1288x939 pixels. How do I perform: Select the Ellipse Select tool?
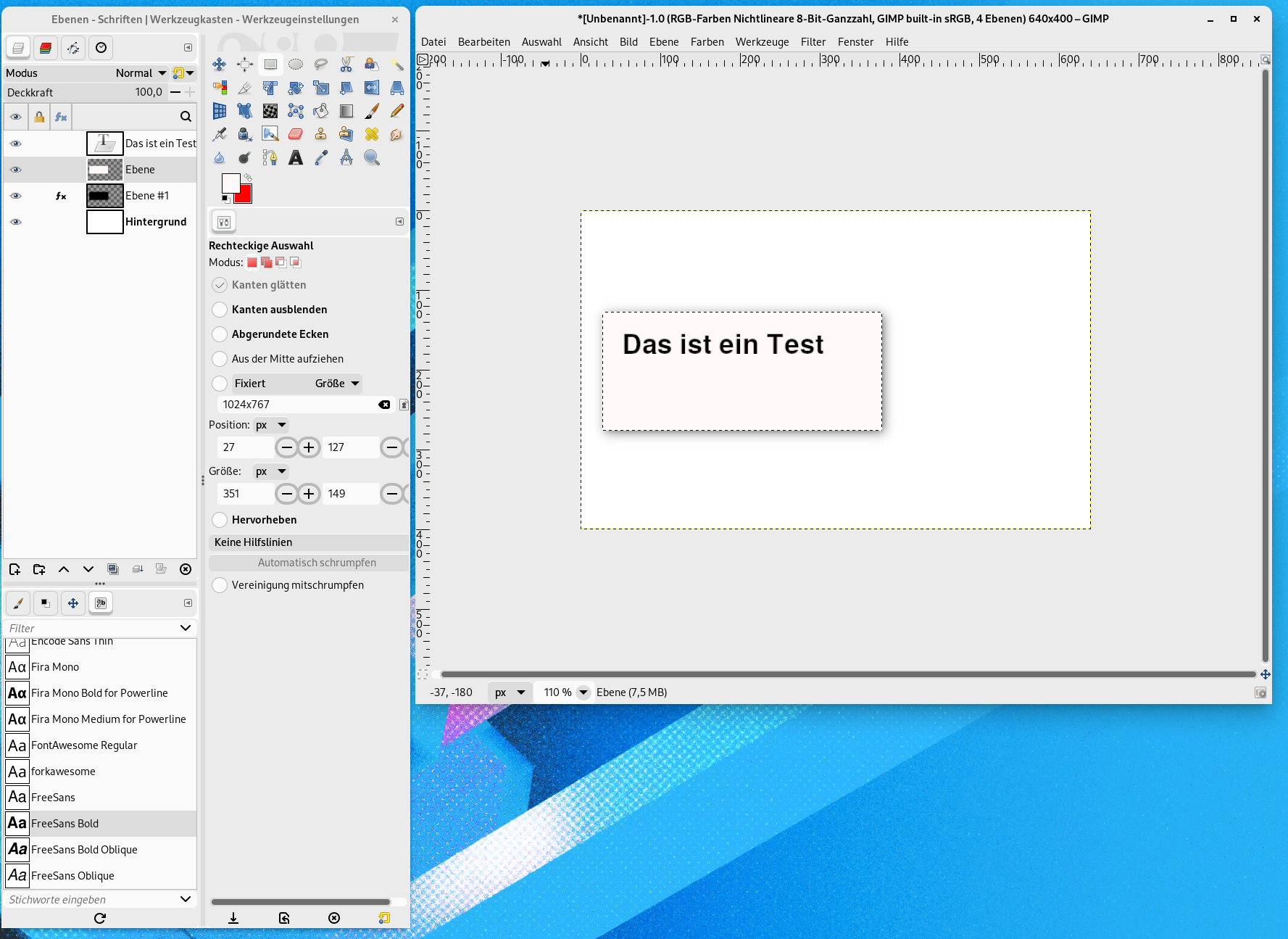tap(296, 65)
